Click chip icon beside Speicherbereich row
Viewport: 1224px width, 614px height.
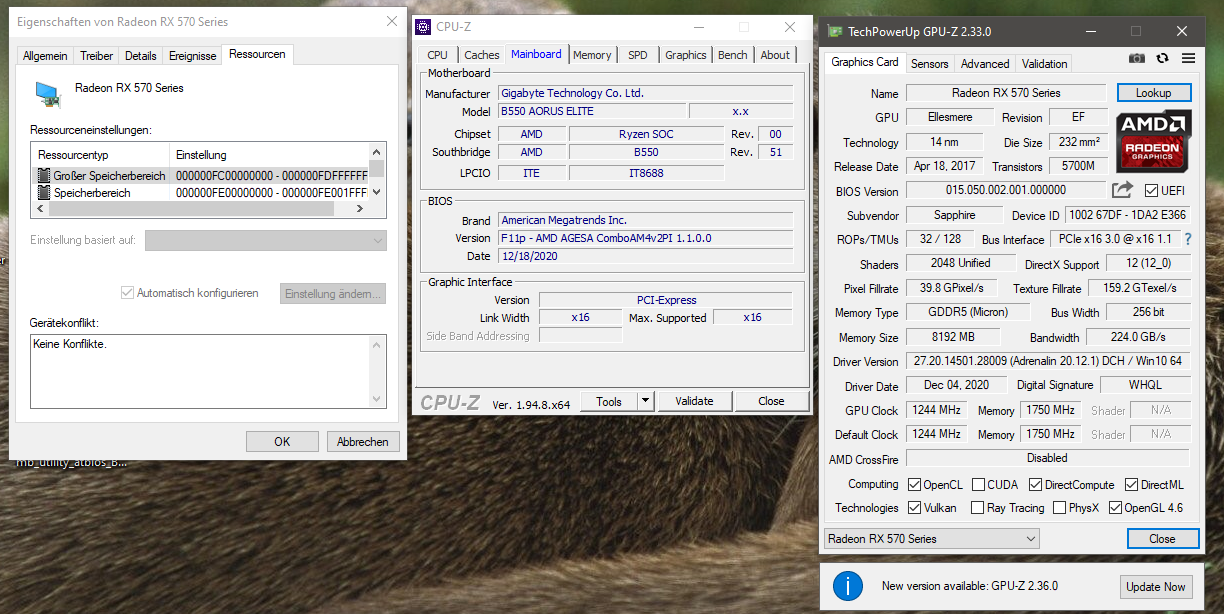[43, 192]
